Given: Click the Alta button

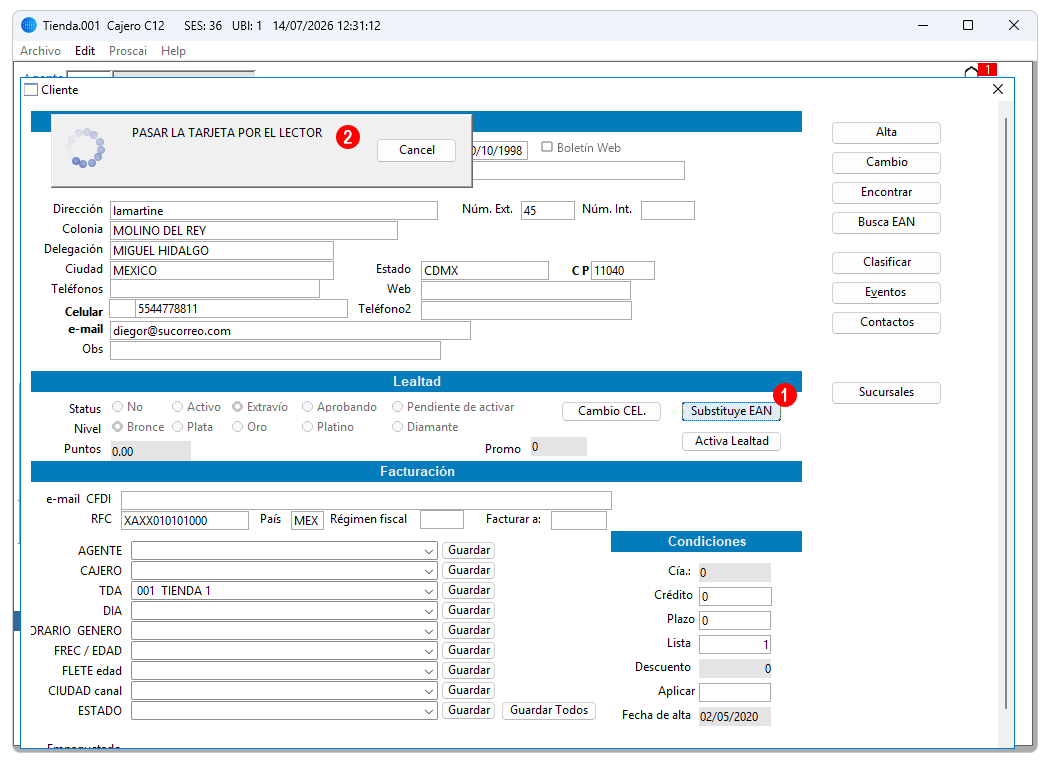Looking at the screenshot, I should tap(886, 133).
